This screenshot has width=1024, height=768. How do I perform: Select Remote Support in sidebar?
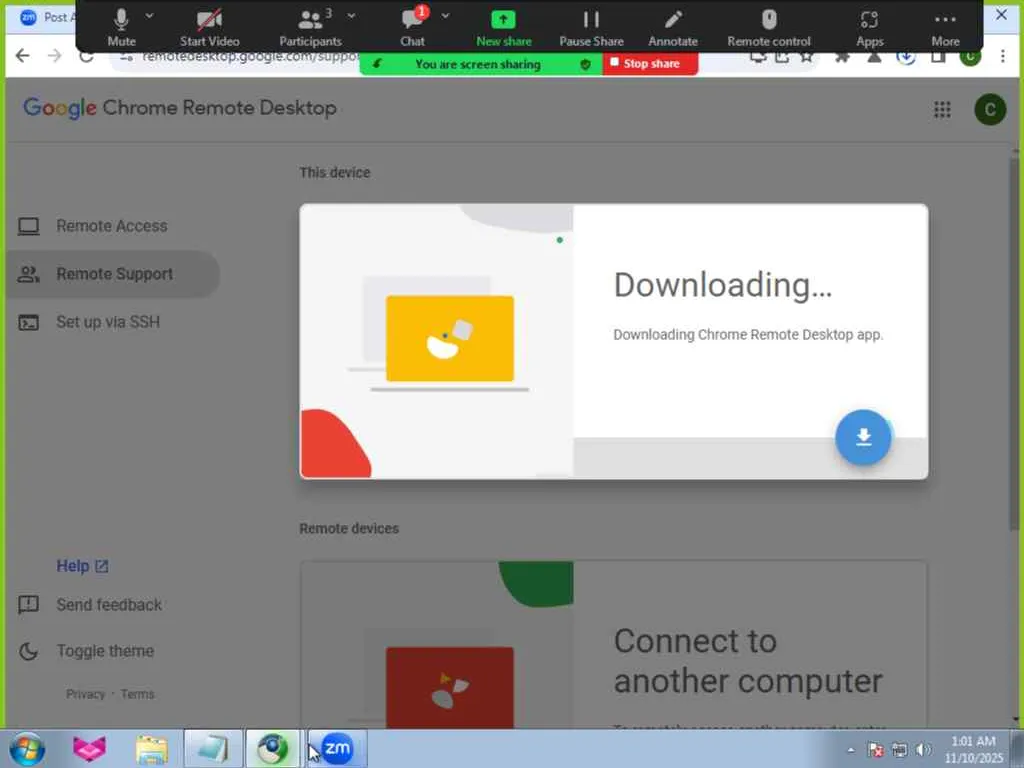pyautogui.click(x=112, y=274)
